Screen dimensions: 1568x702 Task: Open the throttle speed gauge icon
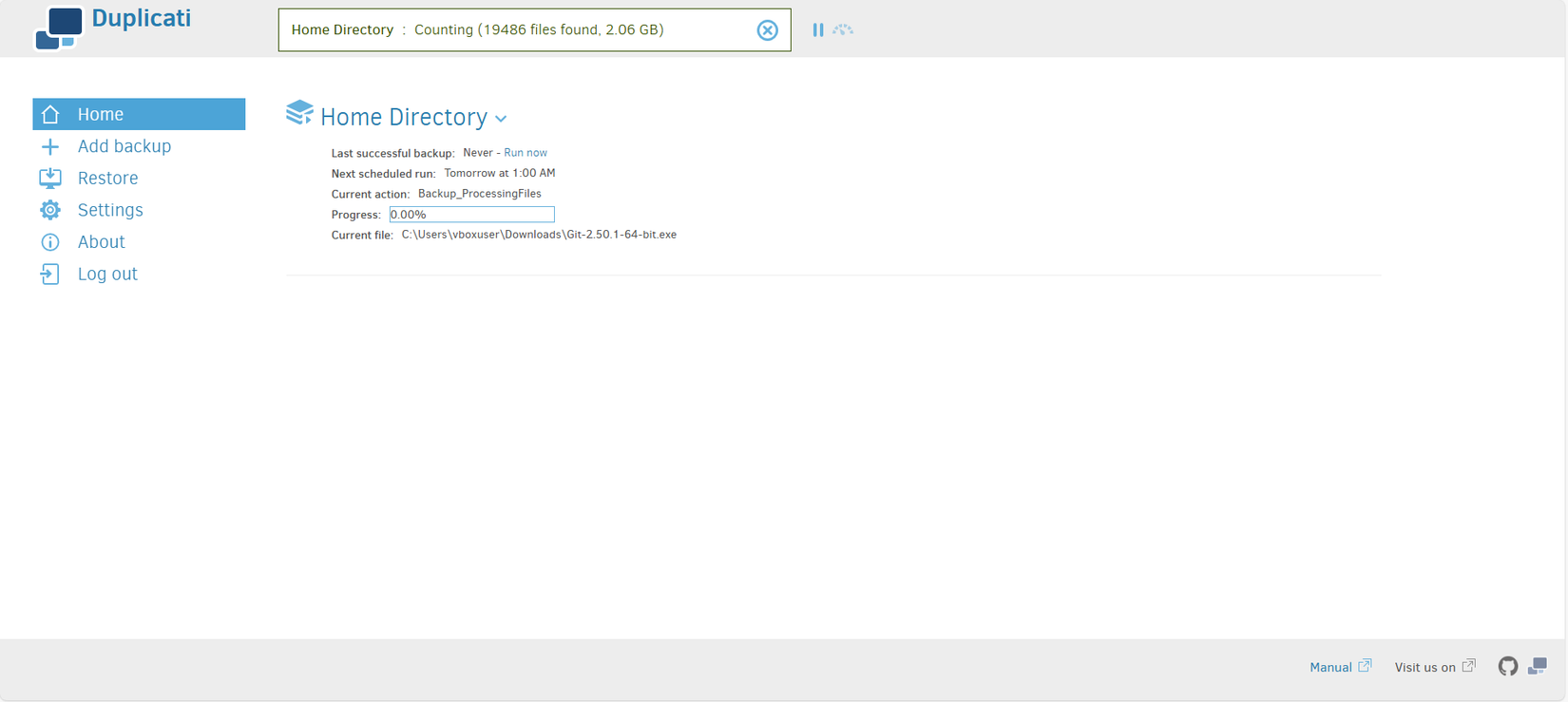843,30
